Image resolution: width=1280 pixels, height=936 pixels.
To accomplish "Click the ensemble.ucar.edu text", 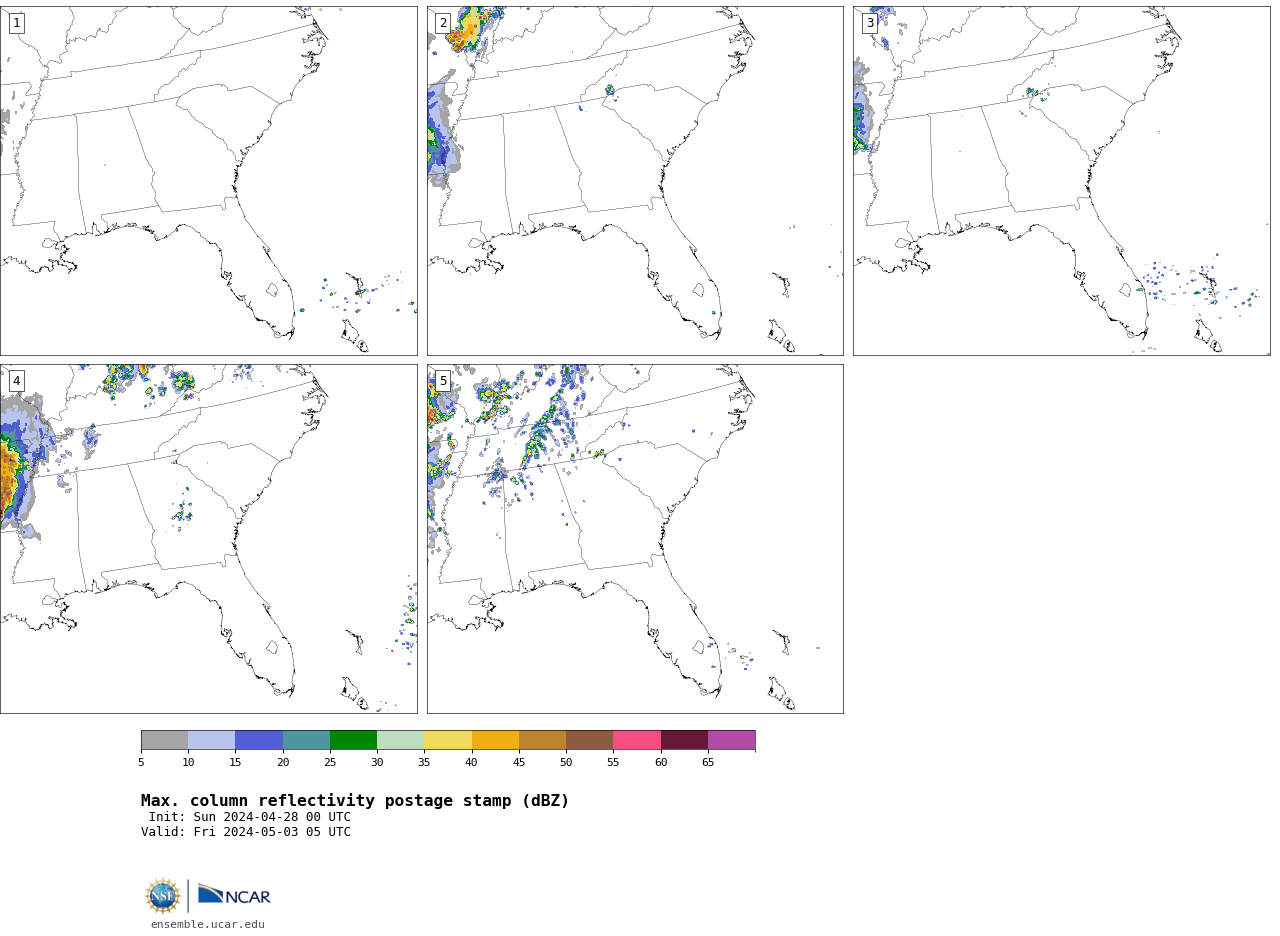I will pyautogui.click(x=208, y=925).
